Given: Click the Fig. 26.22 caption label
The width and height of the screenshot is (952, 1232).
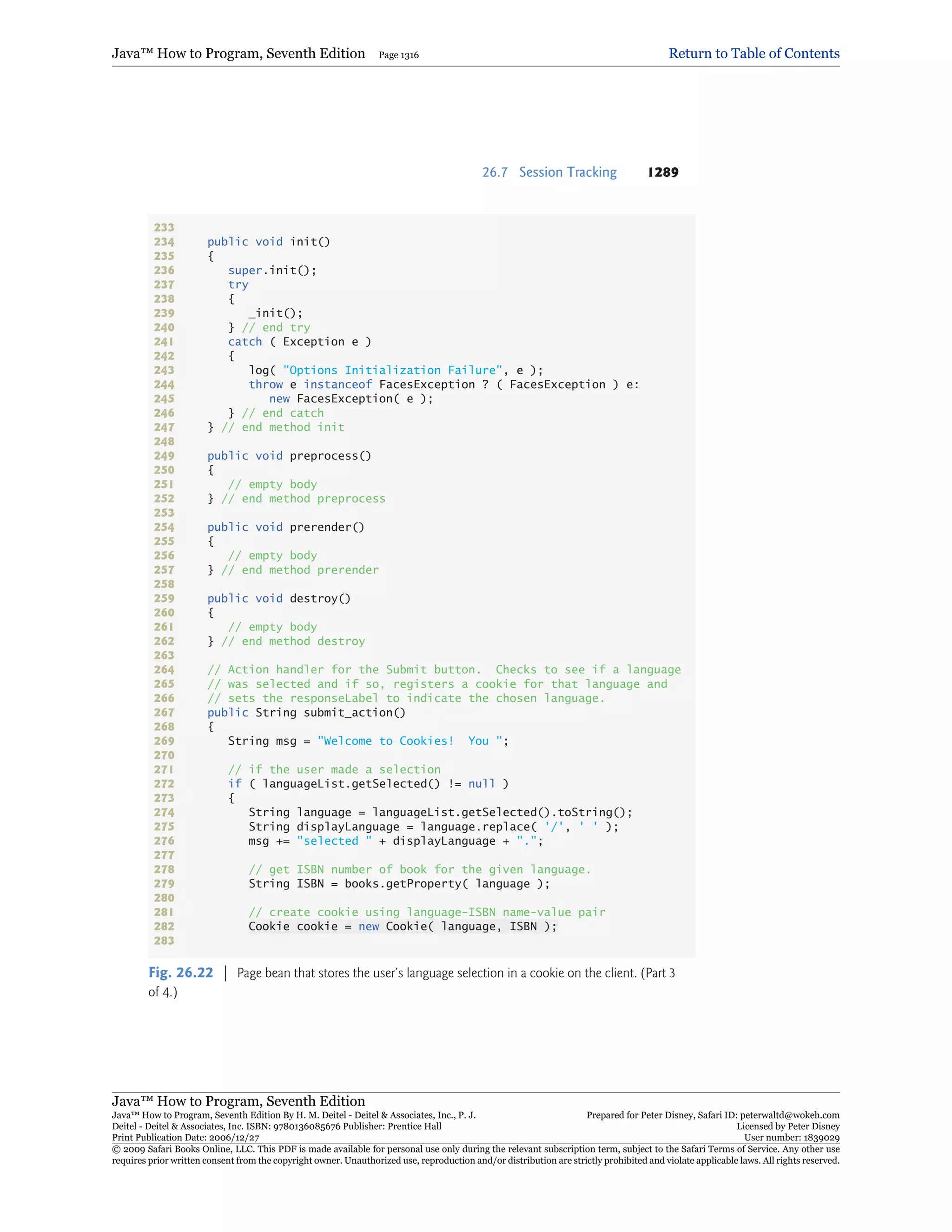Looking at the screenshot, I should coord(180,973).
